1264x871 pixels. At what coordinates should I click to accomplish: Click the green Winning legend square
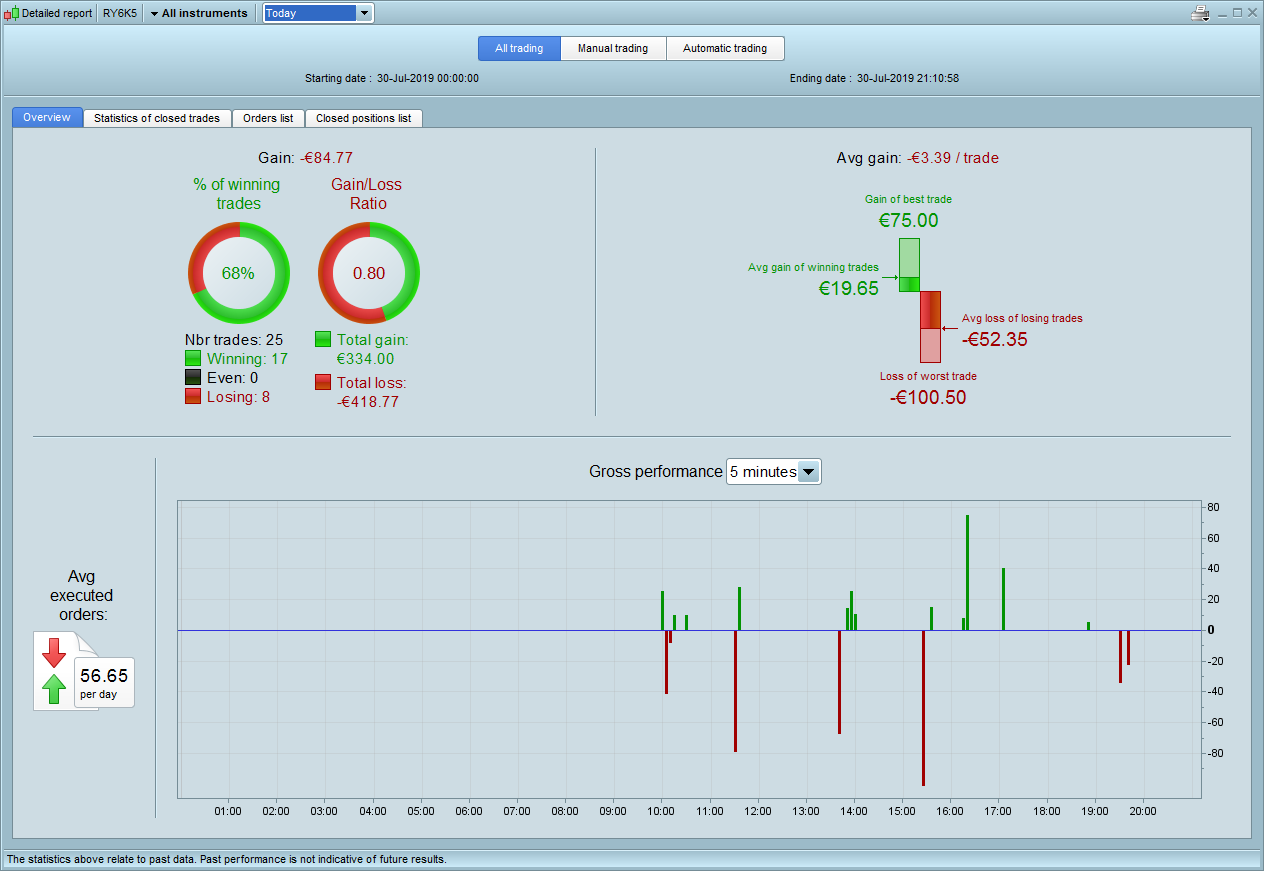coord(193,359)
